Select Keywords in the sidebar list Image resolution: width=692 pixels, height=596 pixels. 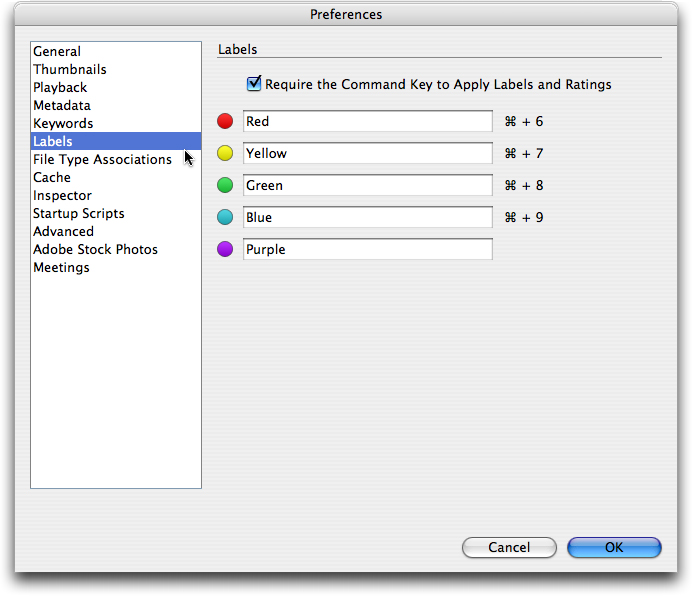63,124
